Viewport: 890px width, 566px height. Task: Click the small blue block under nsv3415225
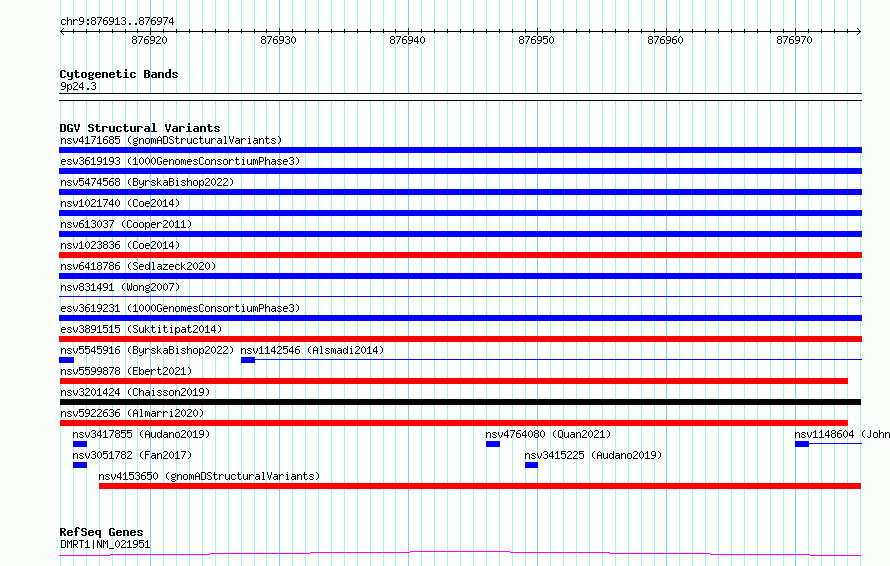point(531,465)
